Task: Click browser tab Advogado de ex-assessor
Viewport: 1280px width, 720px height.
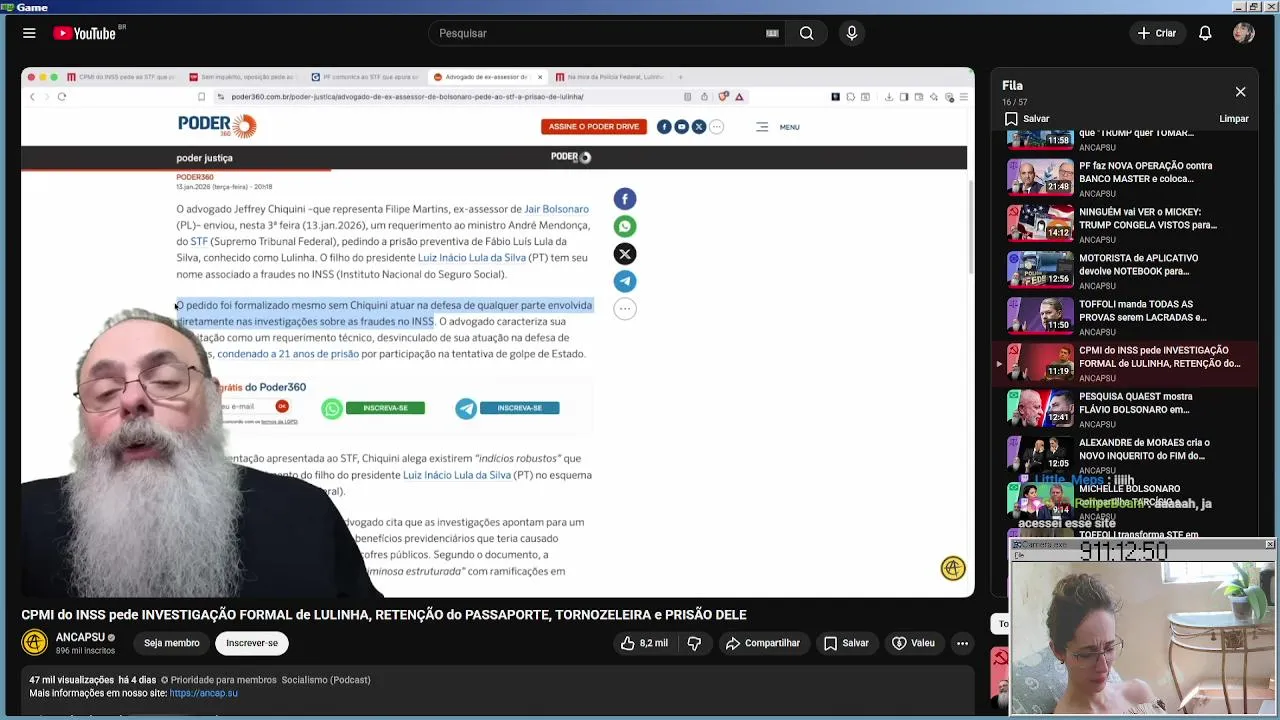Action: [x=486, y=77]
